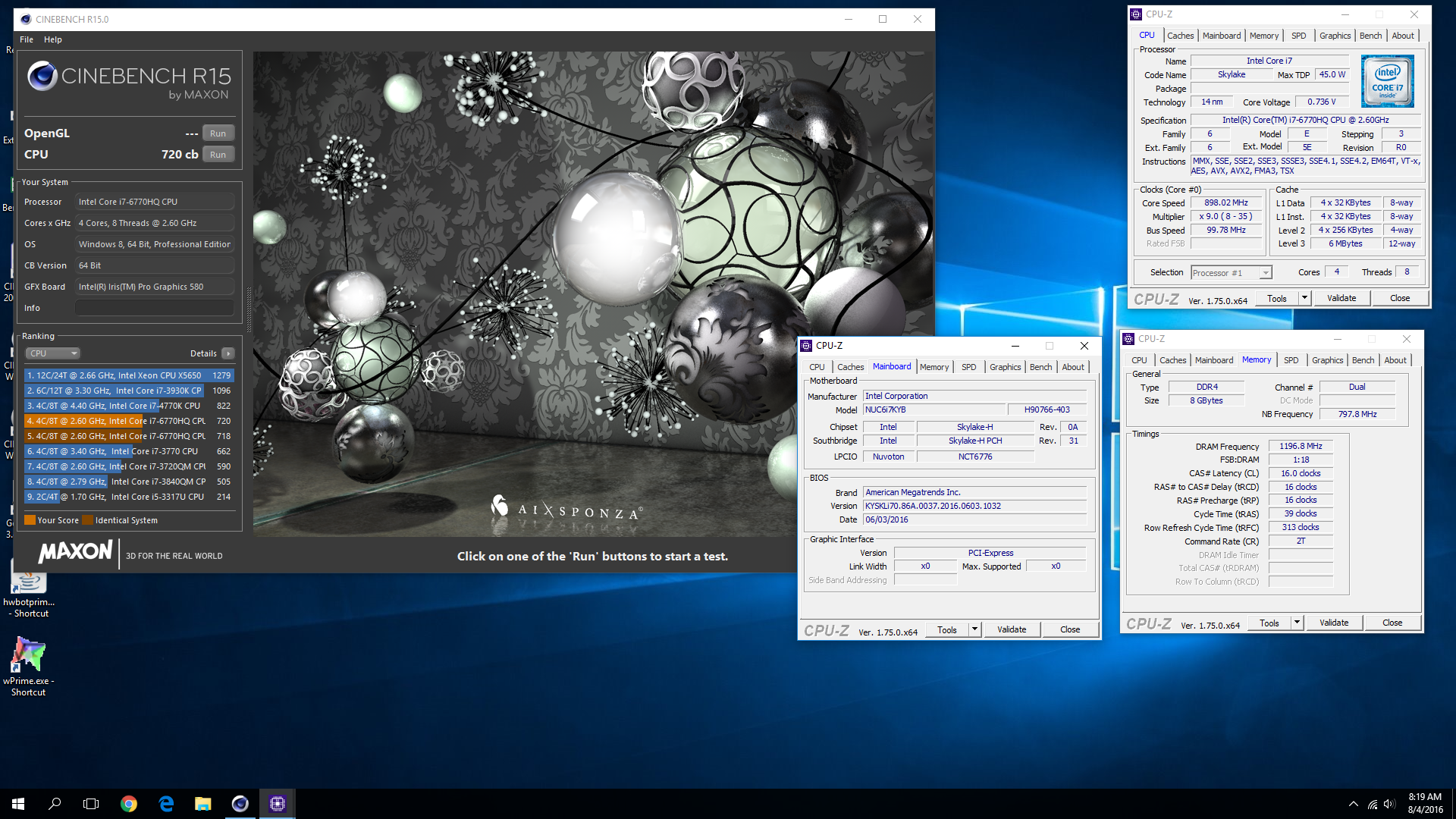Click the Info field in Your System
Viewport: 1456px width, 819px height.
point(155,308)
